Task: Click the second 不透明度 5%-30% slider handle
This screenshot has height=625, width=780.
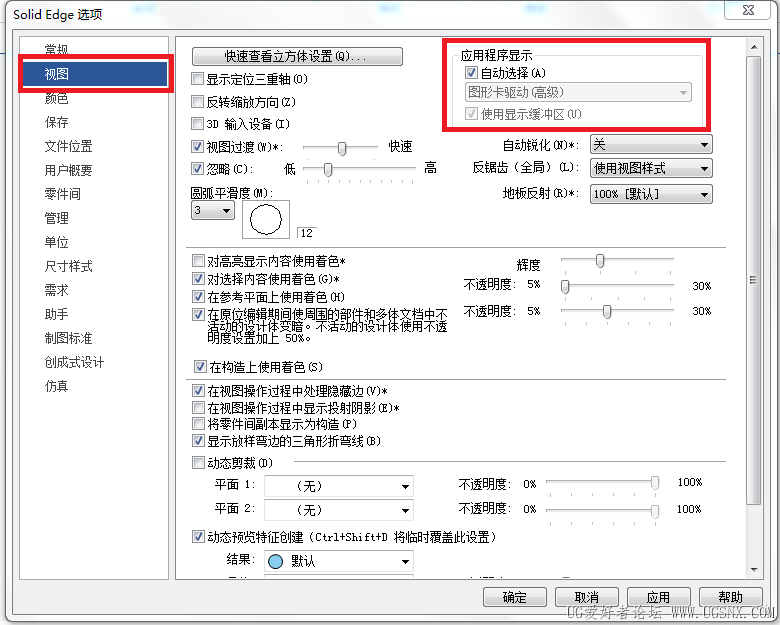Action: tap(607, 312)
